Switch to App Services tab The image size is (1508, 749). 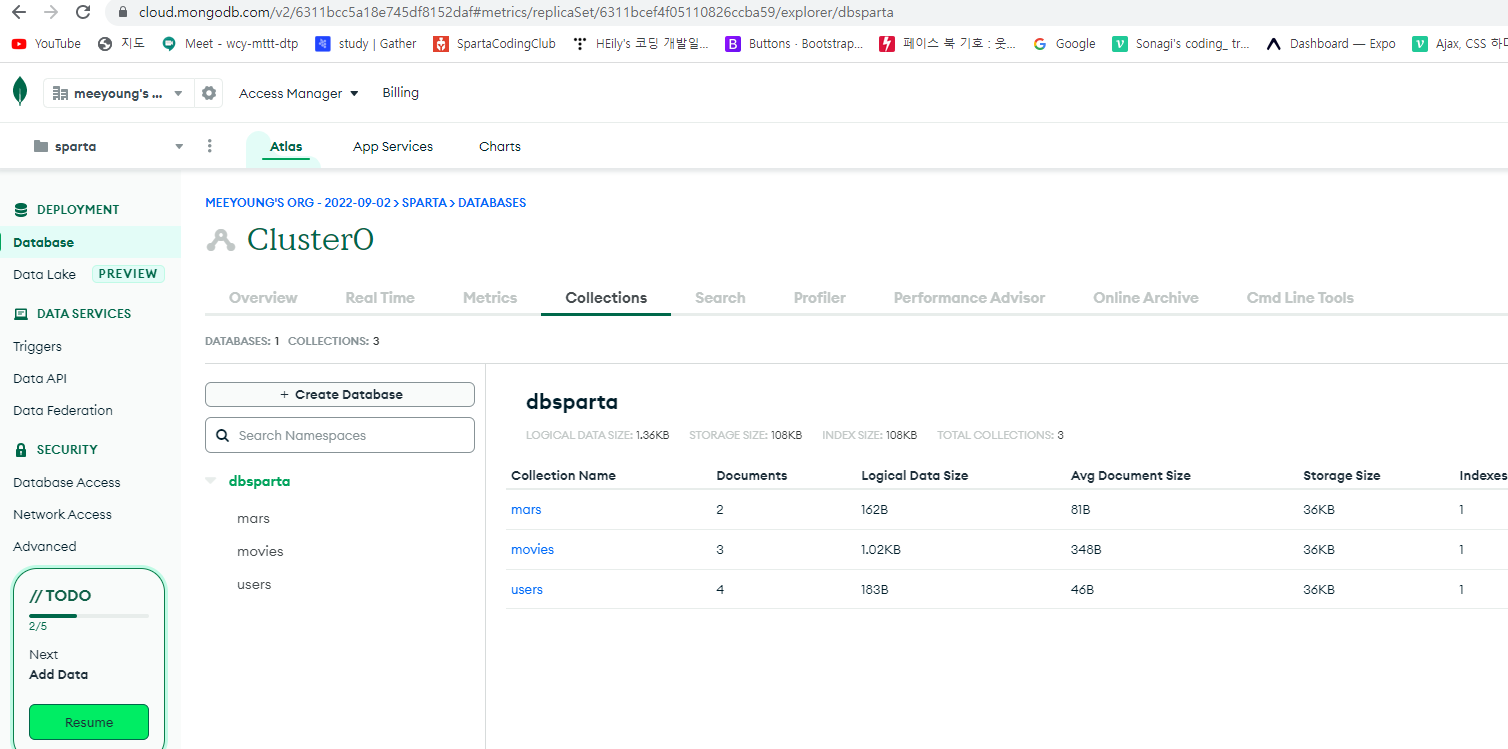pos(393,147)
